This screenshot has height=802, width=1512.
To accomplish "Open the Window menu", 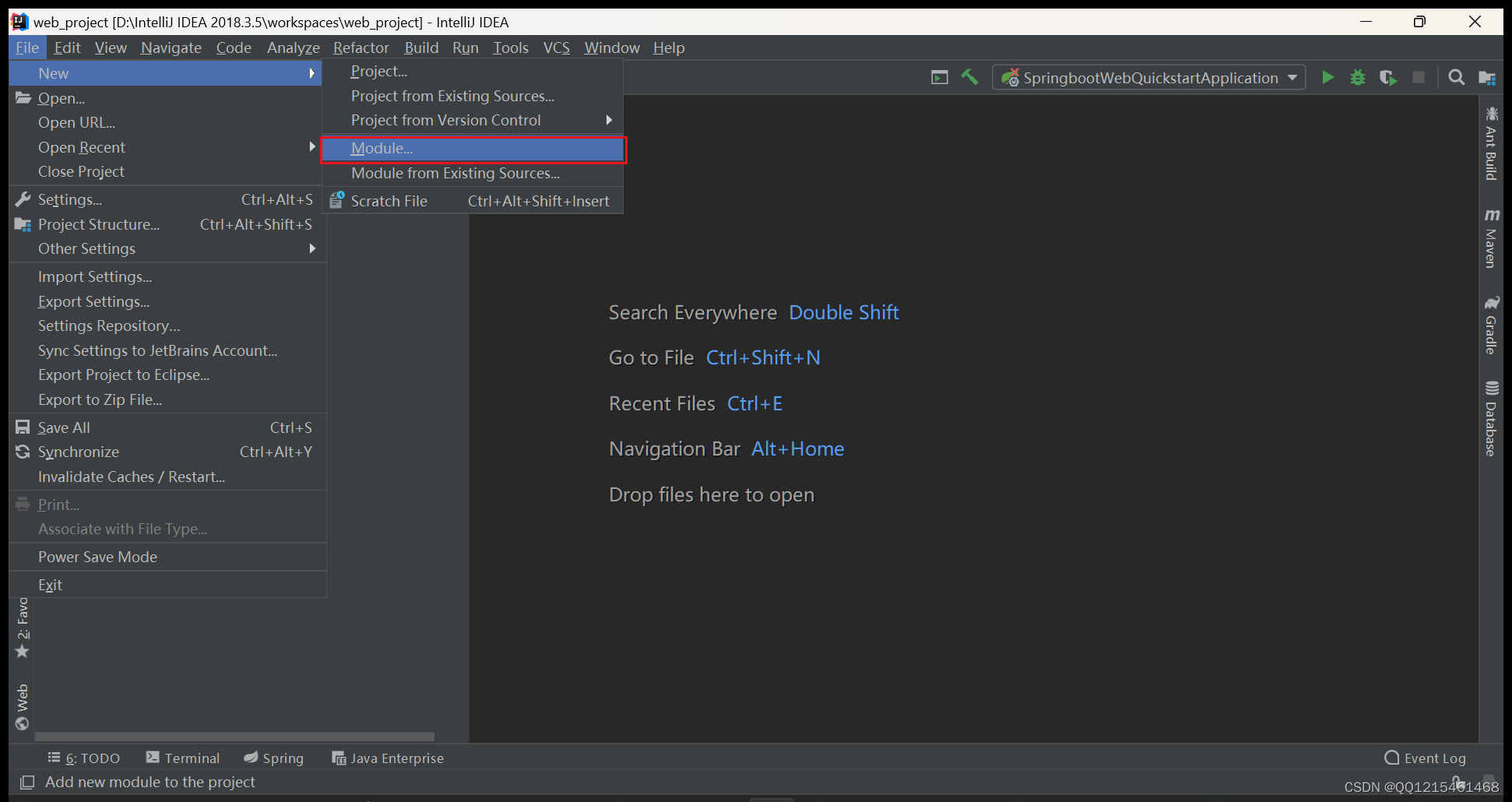I will 612,47.
